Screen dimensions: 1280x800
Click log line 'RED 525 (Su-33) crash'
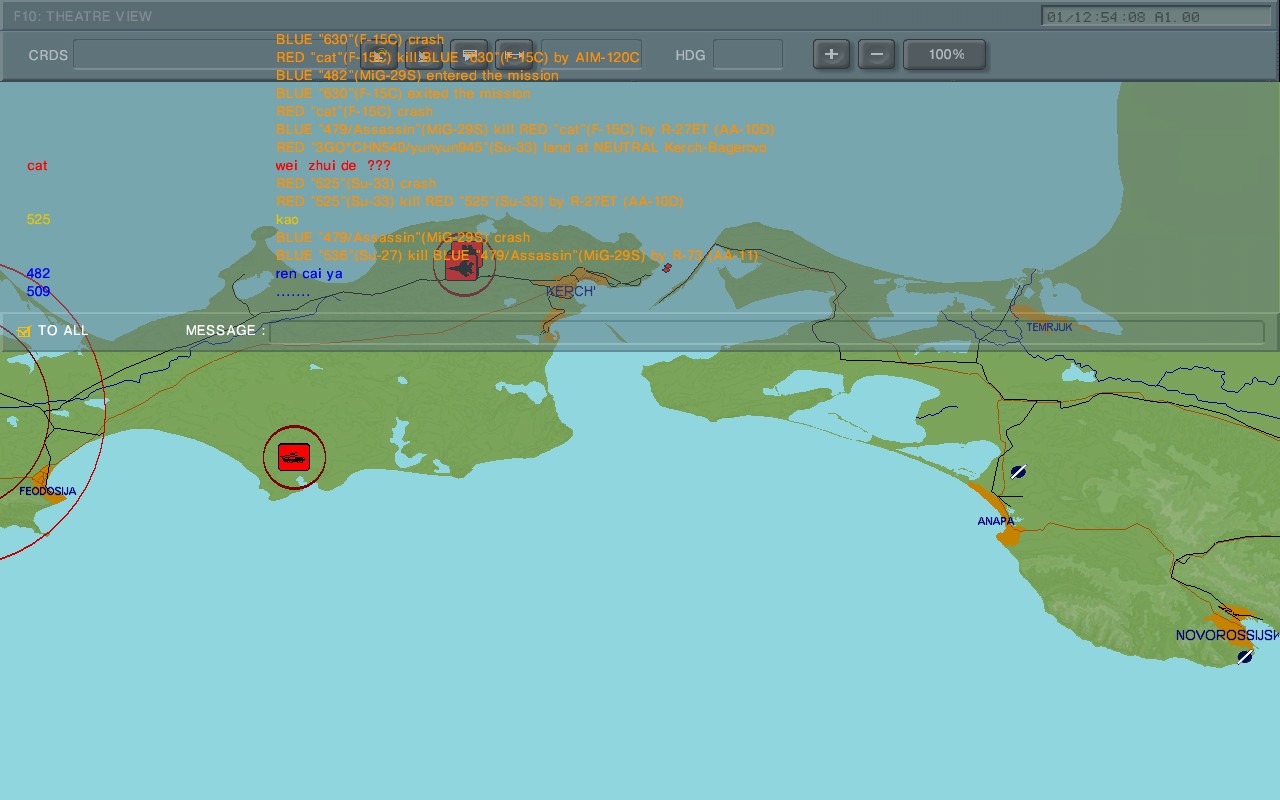356,183
